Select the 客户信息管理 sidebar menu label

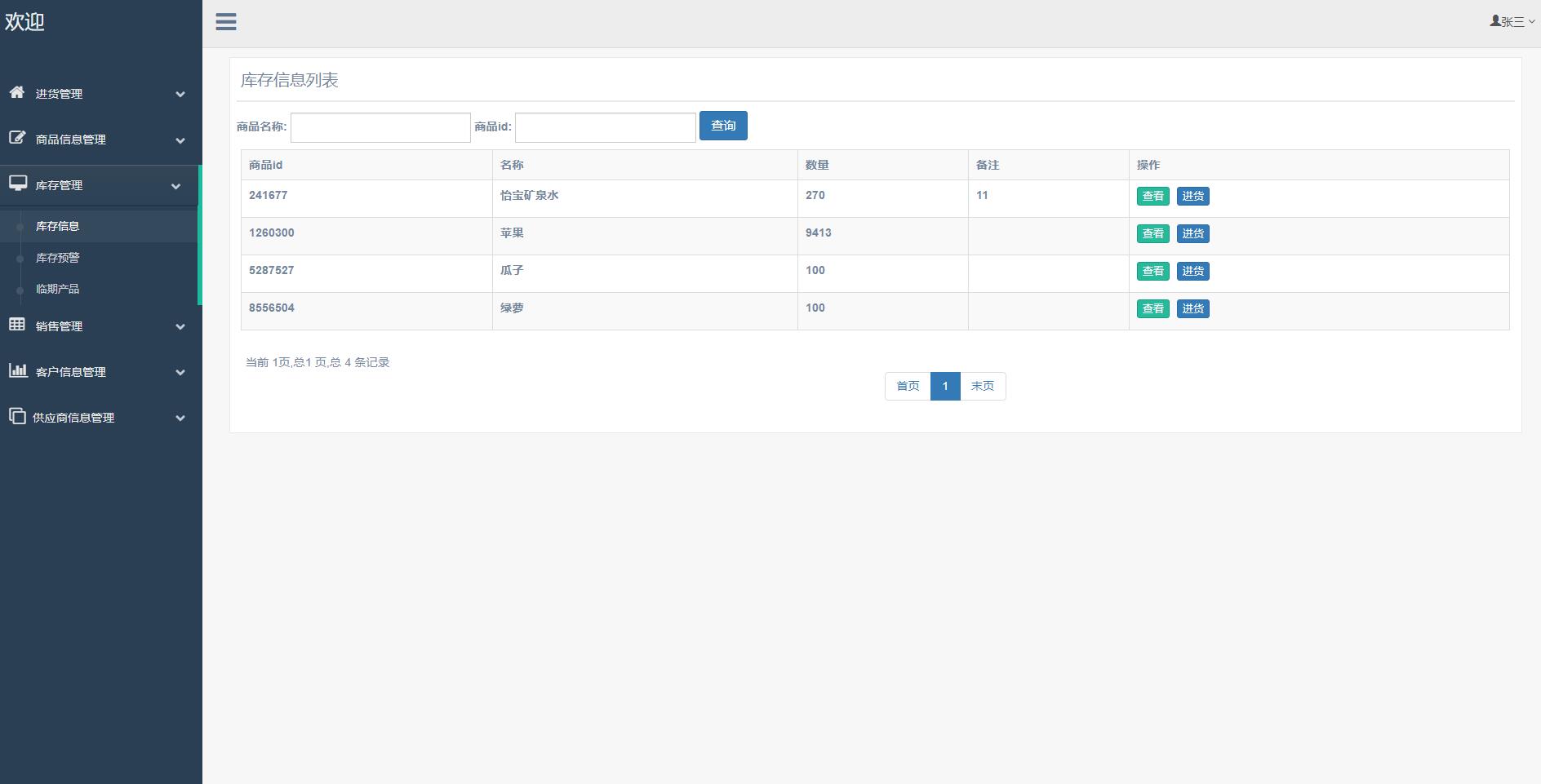[71, 372]
